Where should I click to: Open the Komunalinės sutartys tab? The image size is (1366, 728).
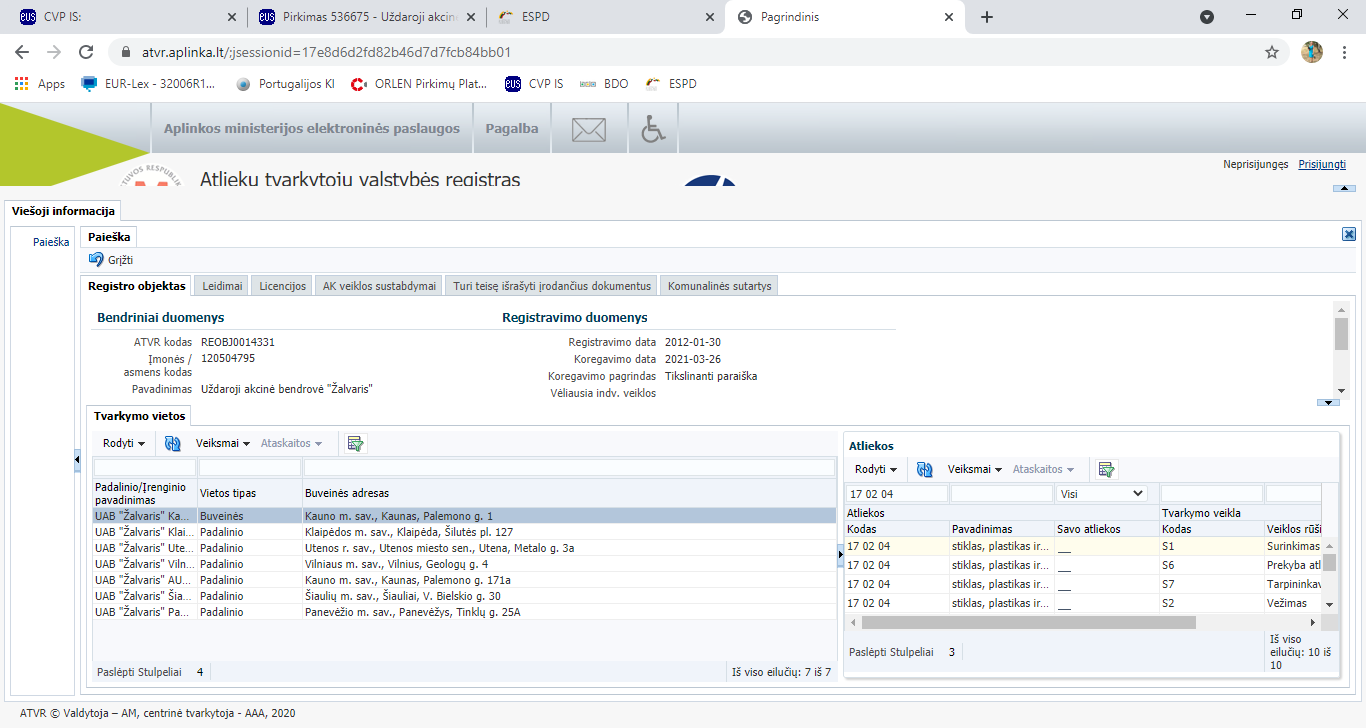click(720, 286)
